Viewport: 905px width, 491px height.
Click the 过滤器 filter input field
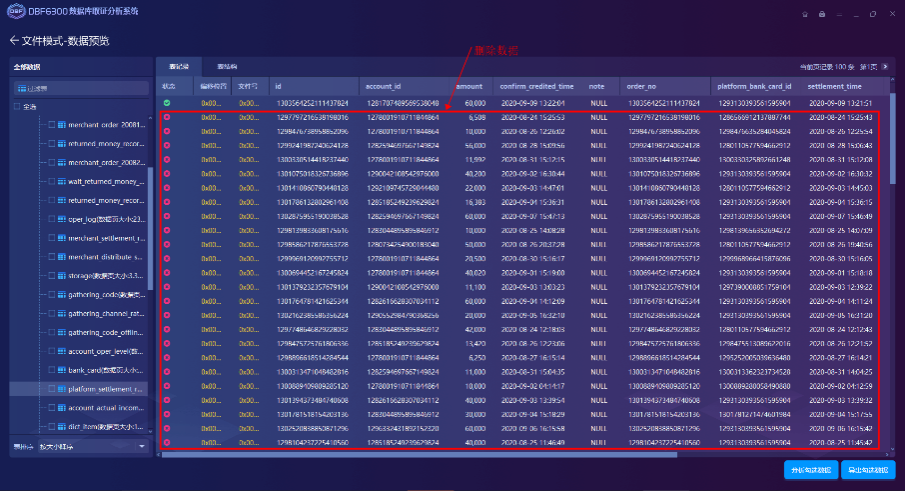(81, 88)
